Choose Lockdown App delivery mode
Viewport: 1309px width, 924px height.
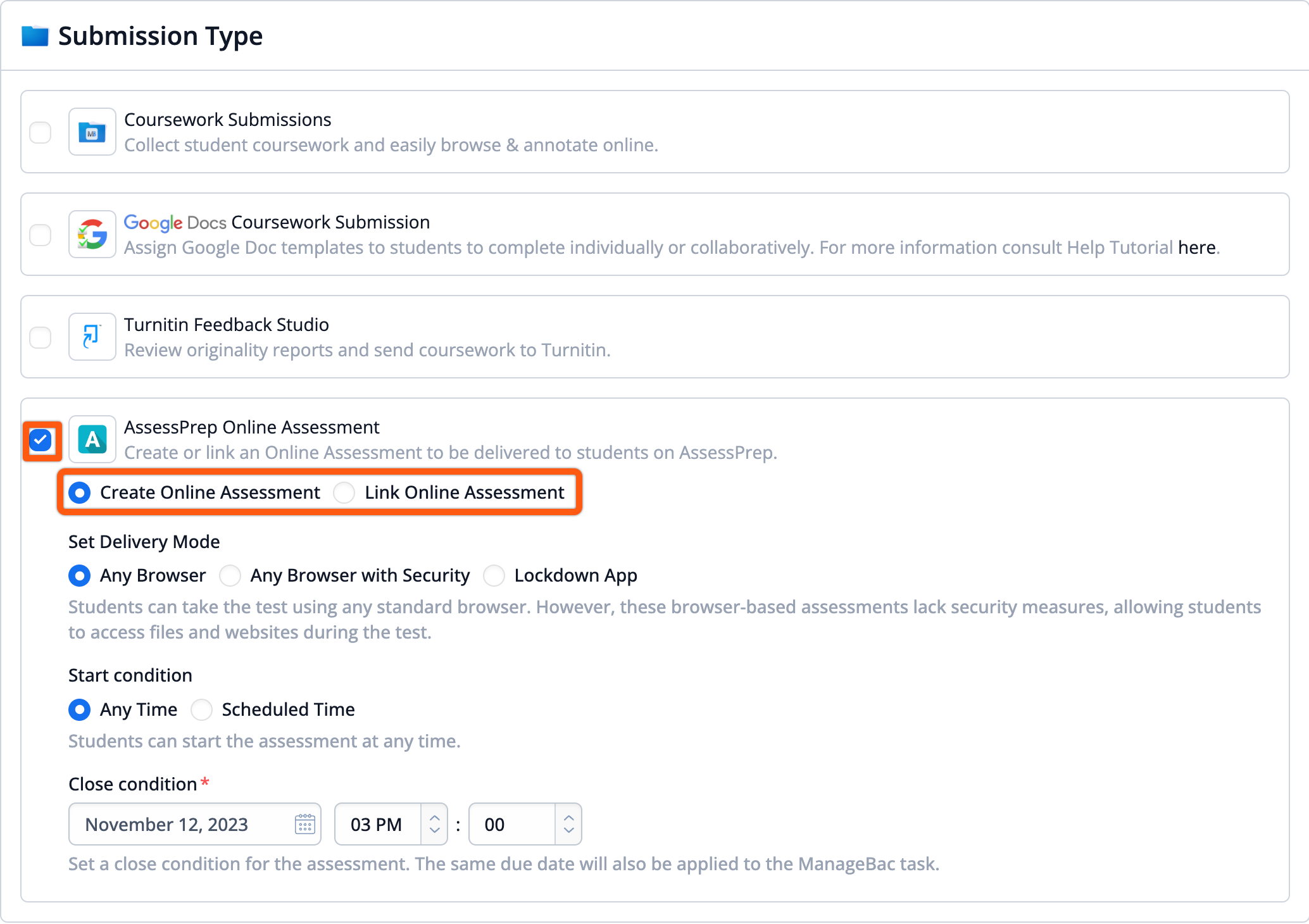(494, 575)
